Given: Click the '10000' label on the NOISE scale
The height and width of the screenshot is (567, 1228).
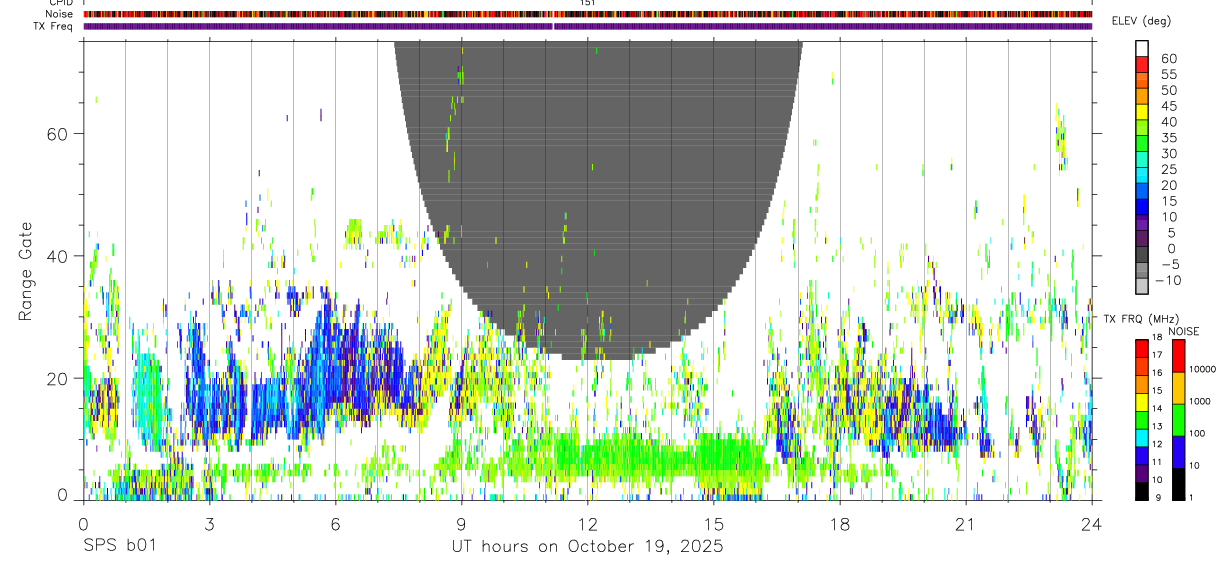Looking at the screenshot, I should [1204, 369].
